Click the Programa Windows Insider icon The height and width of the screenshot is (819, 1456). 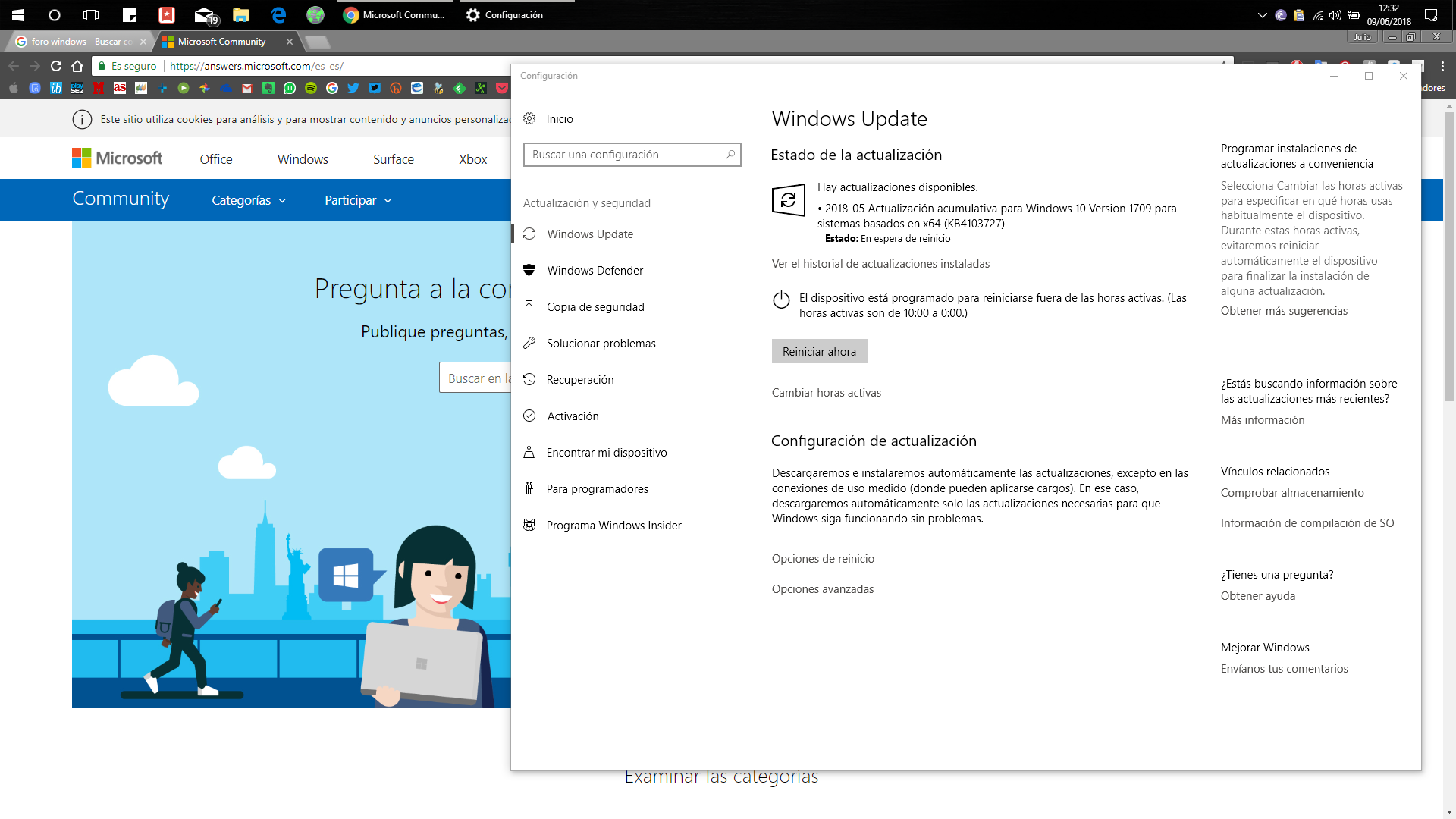coord(529,525)
